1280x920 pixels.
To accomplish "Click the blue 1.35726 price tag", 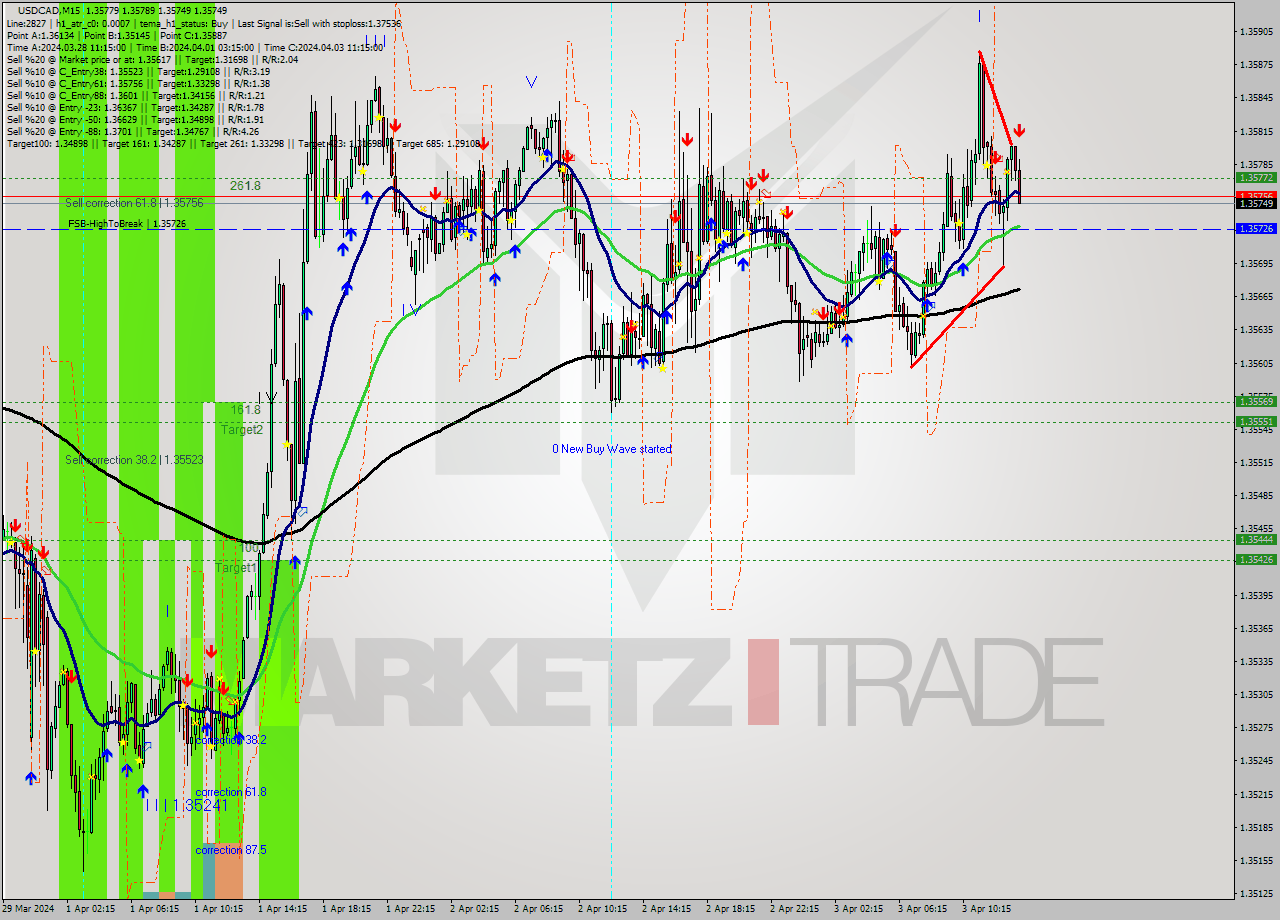I will 1256,229.
